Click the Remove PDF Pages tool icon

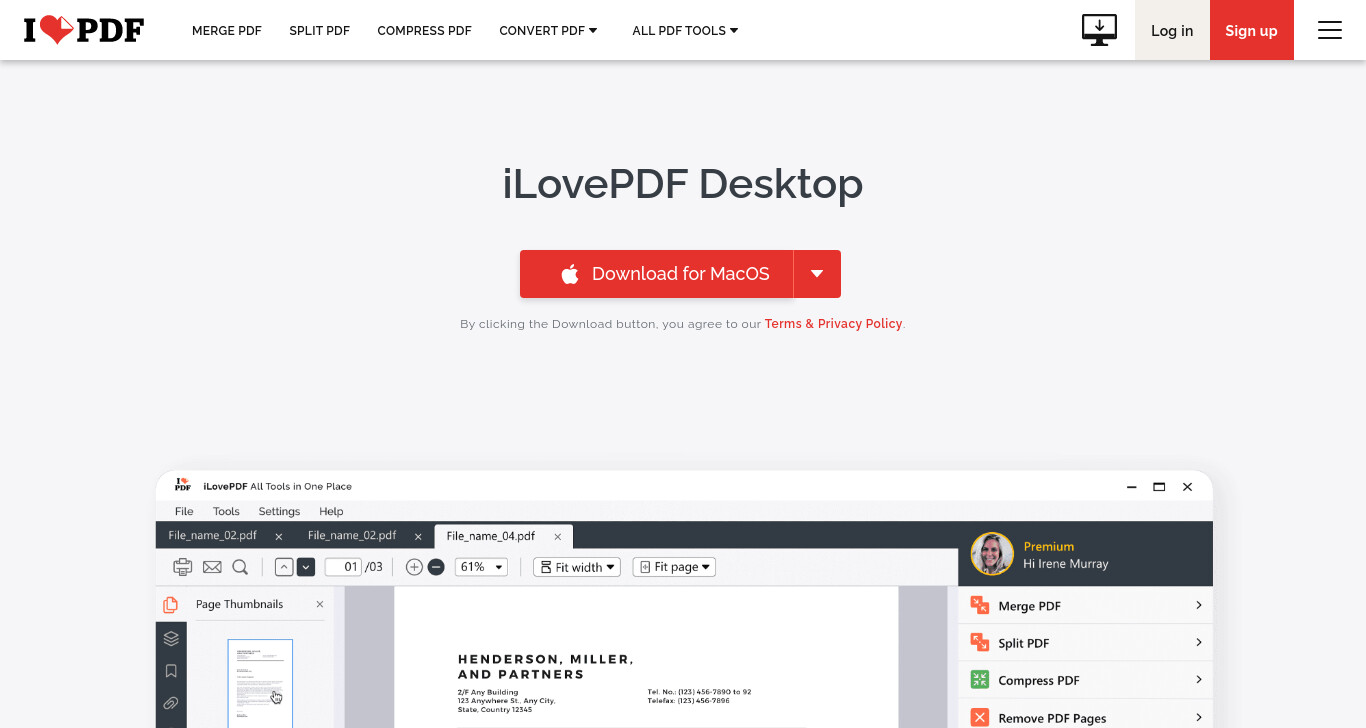pos(980,717)
